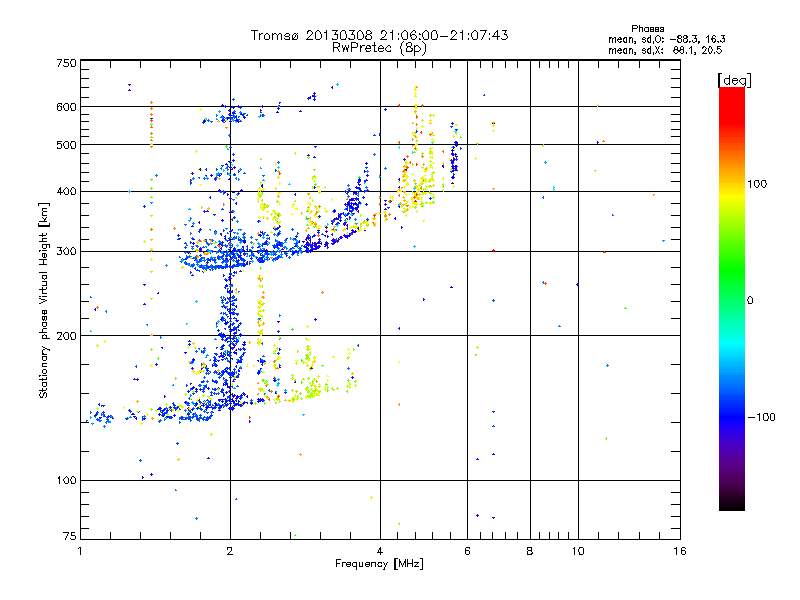Image resolution: width=800 pixels, height=600 pixels.
Task: Click the y-axis tick label '100'
Action: pyautogui.click(x=66, y=480)
